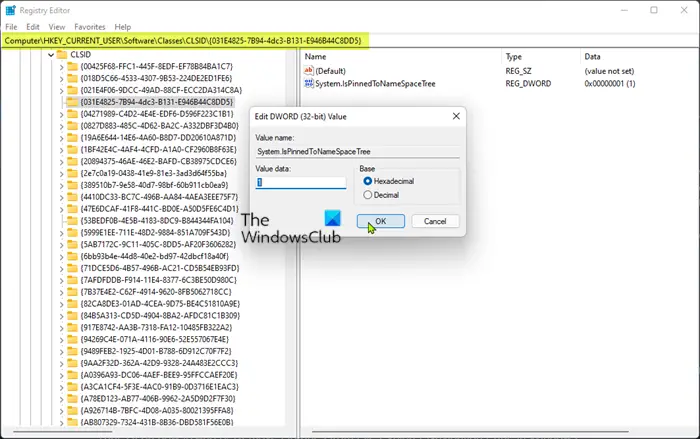Click folder icon of {00425F68-FFC1-445F-8EDF-EF78B84BA1C7}
700x439 pixels.
tap(72, 66)
